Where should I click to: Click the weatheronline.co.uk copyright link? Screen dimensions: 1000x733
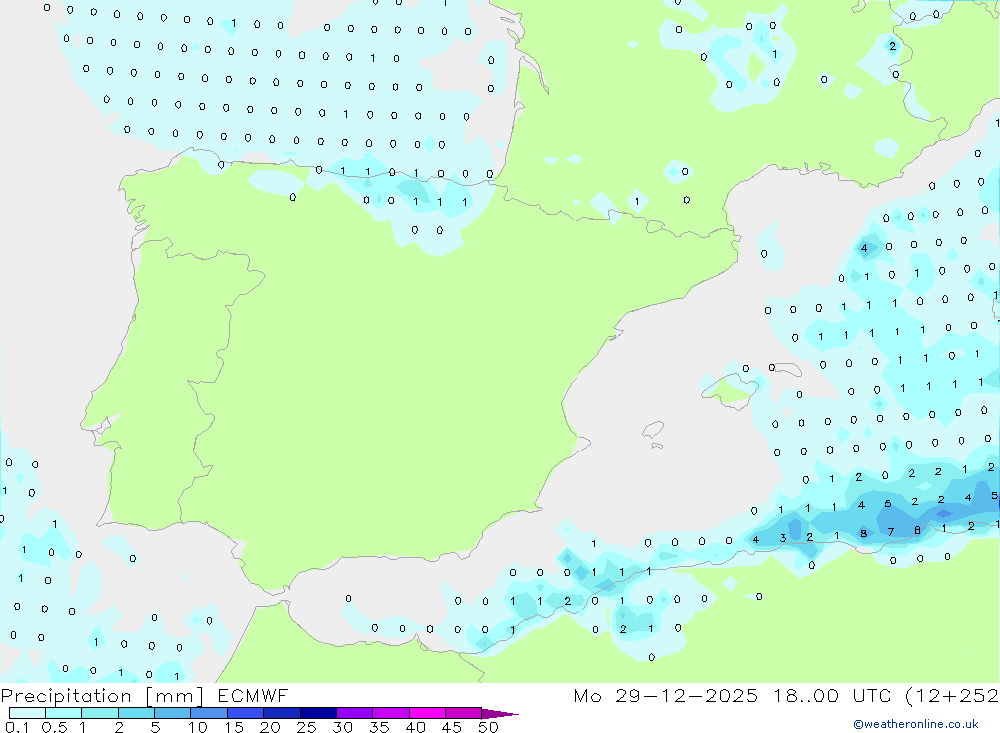tap(916, 724)
